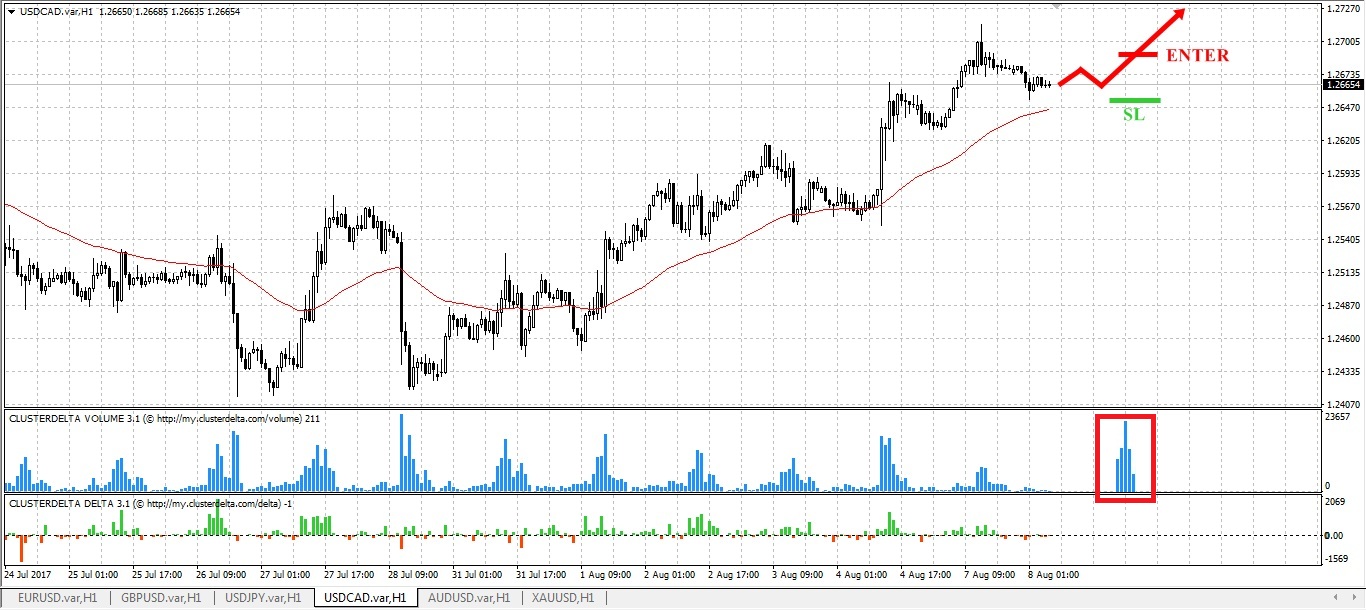
Task: Click the 28 Jul 09:00 time label
Action: pos(413,576)
